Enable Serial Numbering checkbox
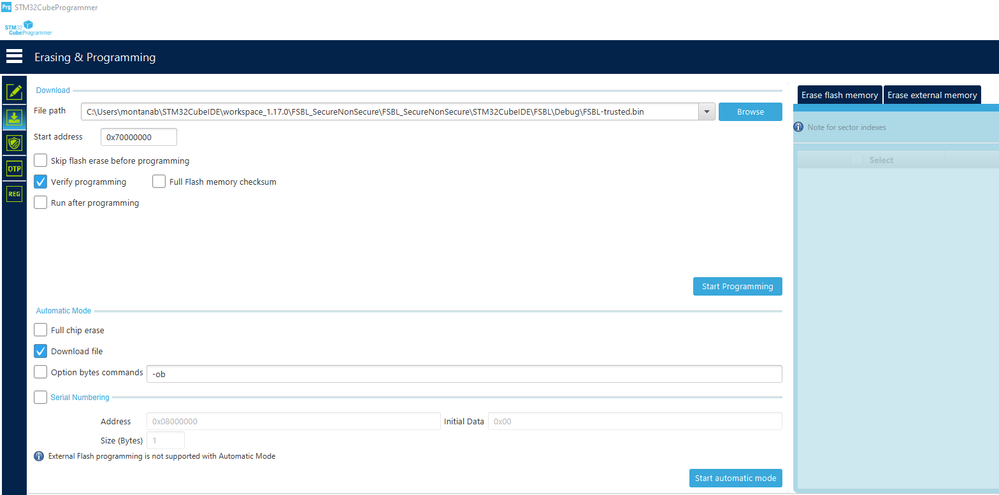The image size is (999, 495). 41,397
